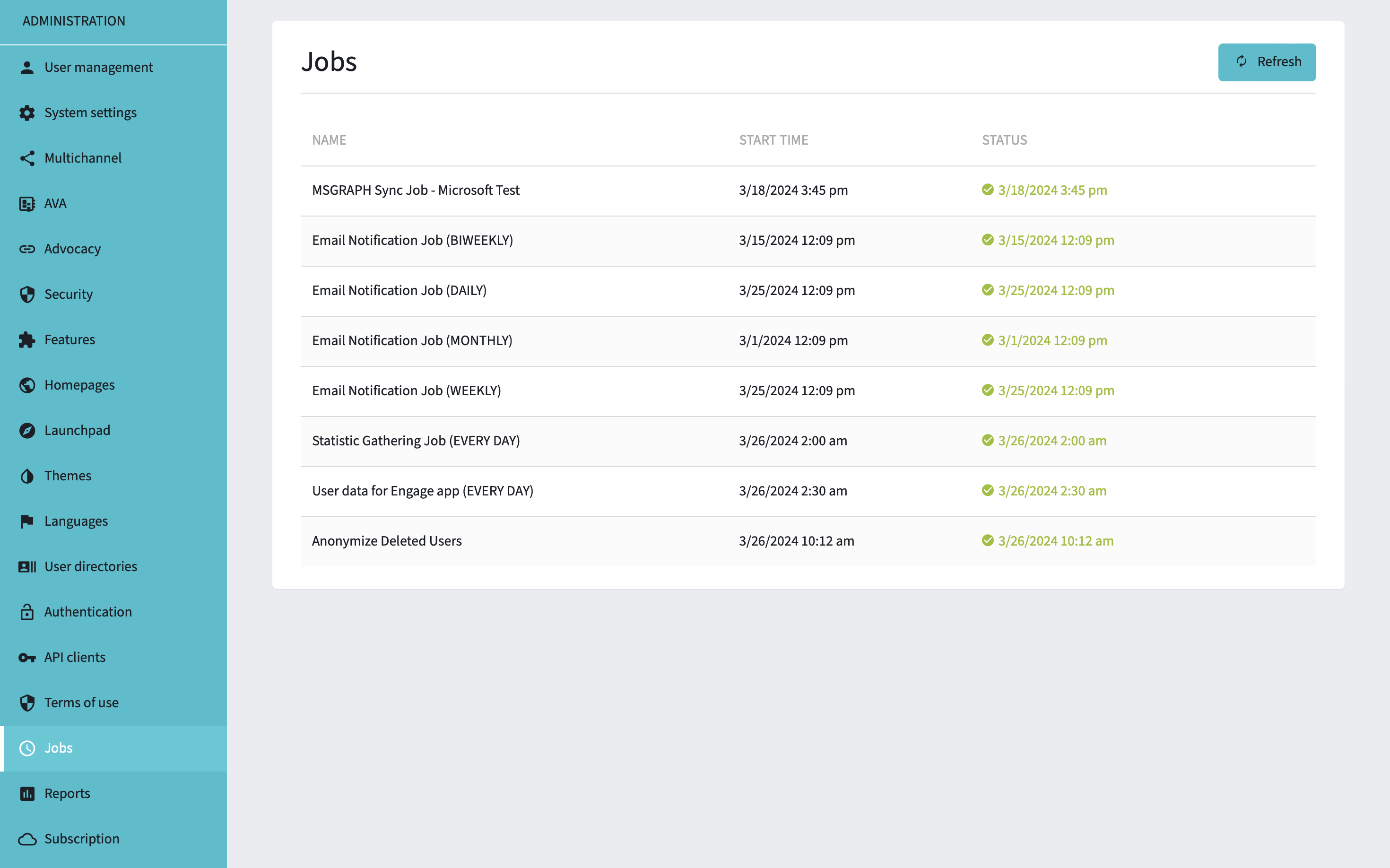Select Themes in the sidebar
The width and height of the screenshot is (1390, 868).
pyautogui.click(x=113, y=476)
